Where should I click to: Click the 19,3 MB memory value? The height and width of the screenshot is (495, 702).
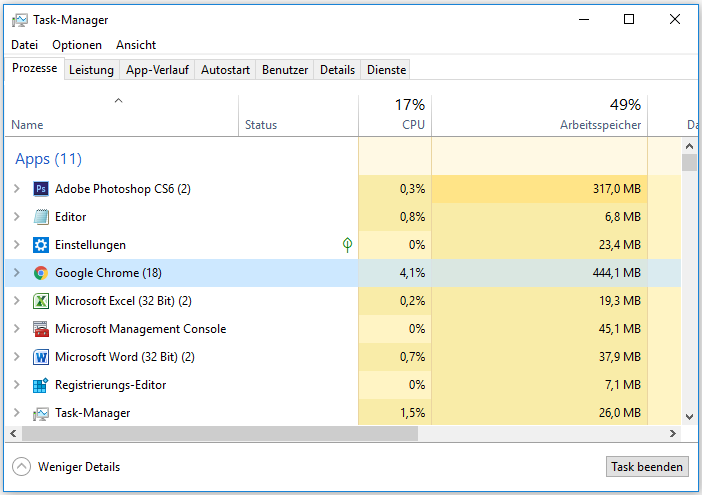[x=620, y=301]
